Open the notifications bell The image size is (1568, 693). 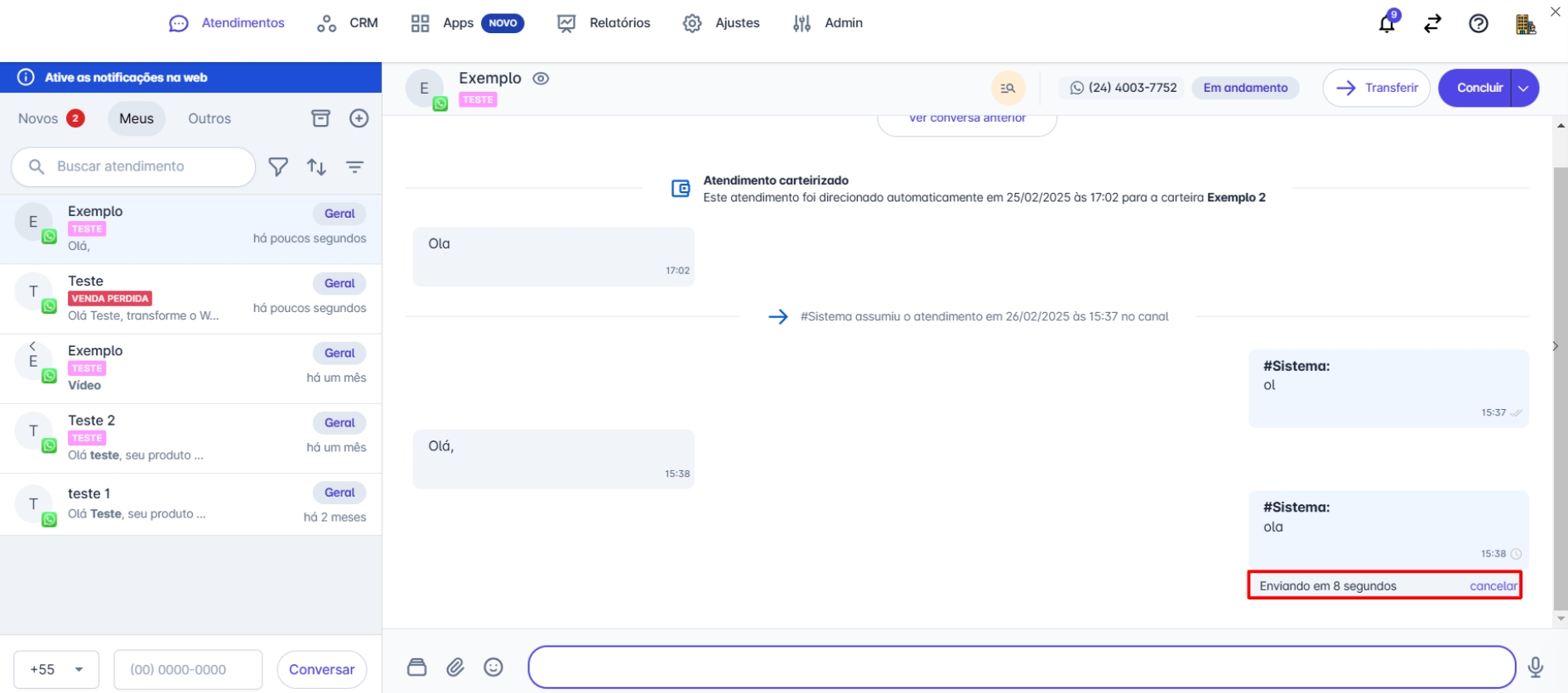point(1387,23)
